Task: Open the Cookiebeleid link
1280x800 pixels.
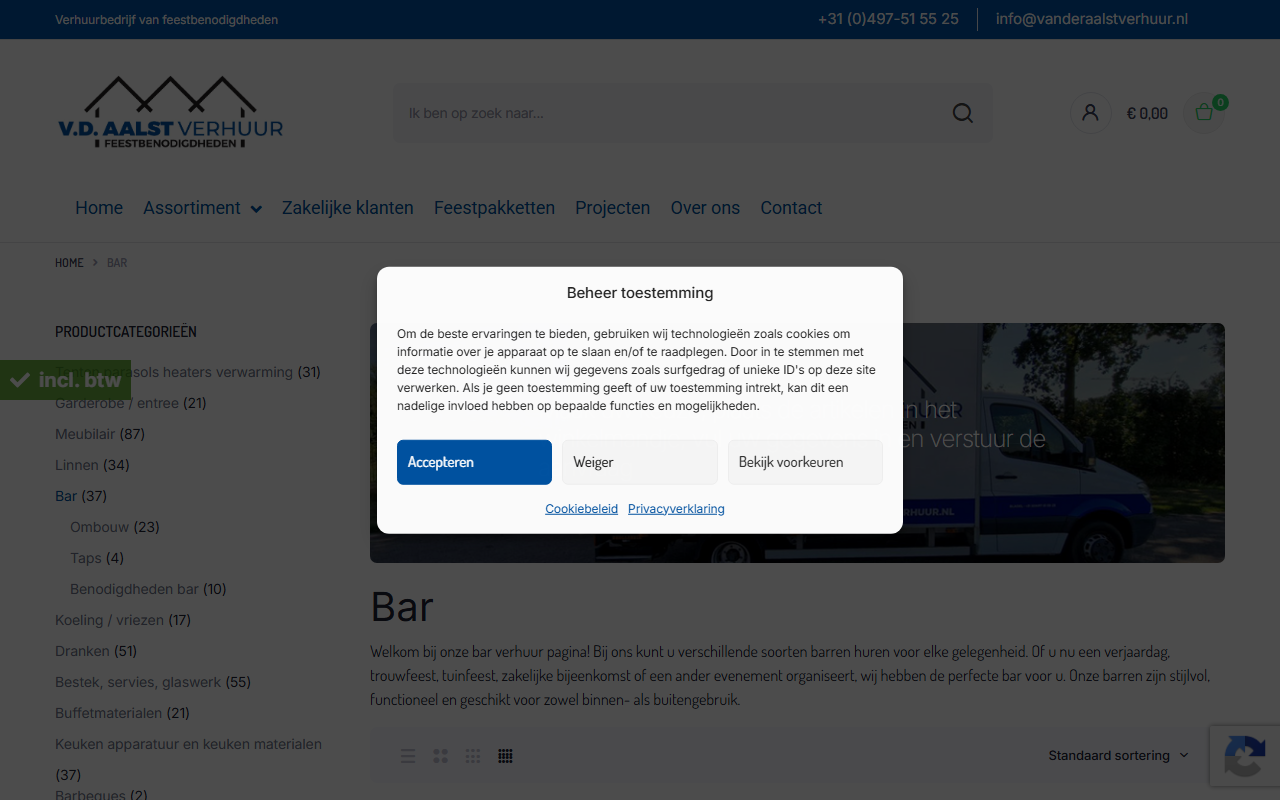Action: pyautogui.click(x=581, y=509)
